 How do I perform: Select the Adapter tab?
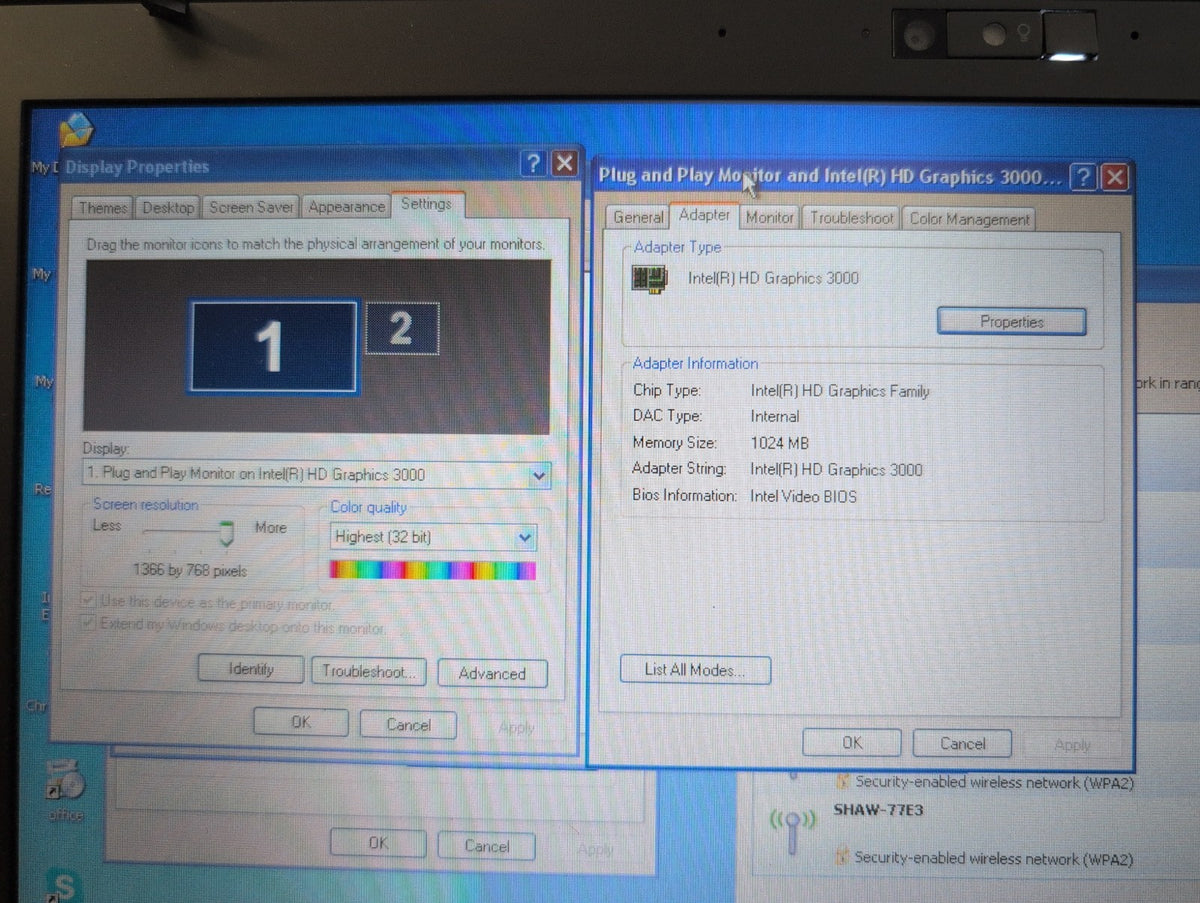(704, 215)
